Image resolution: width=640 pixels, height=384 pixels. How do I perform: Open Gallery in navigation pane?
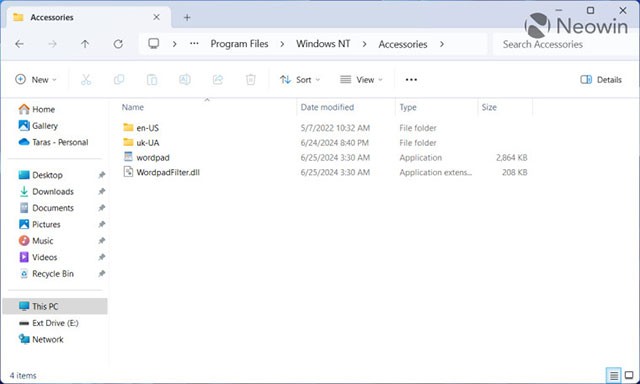[x=38, y=126]
